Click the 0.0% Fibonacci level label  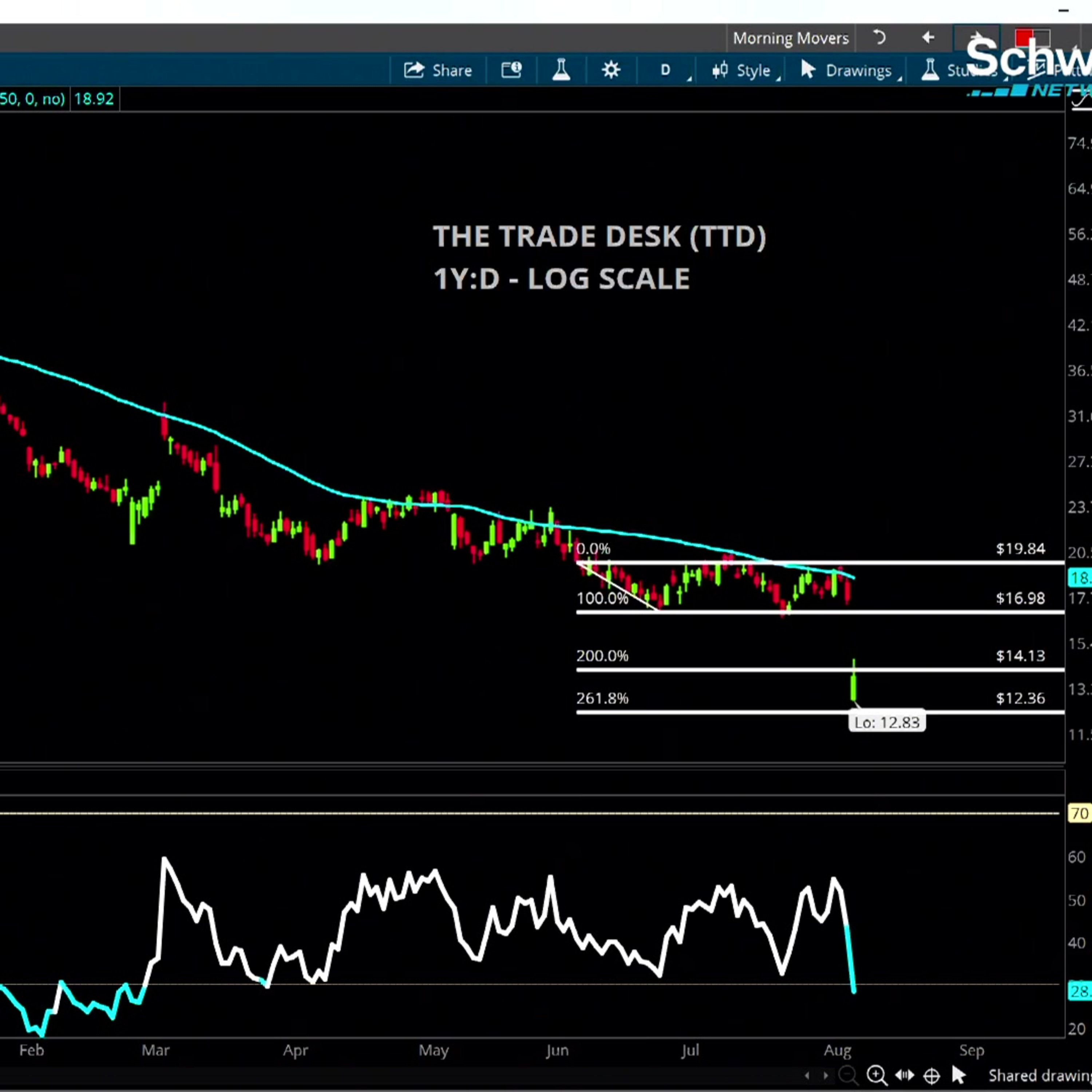click(593, 549)
